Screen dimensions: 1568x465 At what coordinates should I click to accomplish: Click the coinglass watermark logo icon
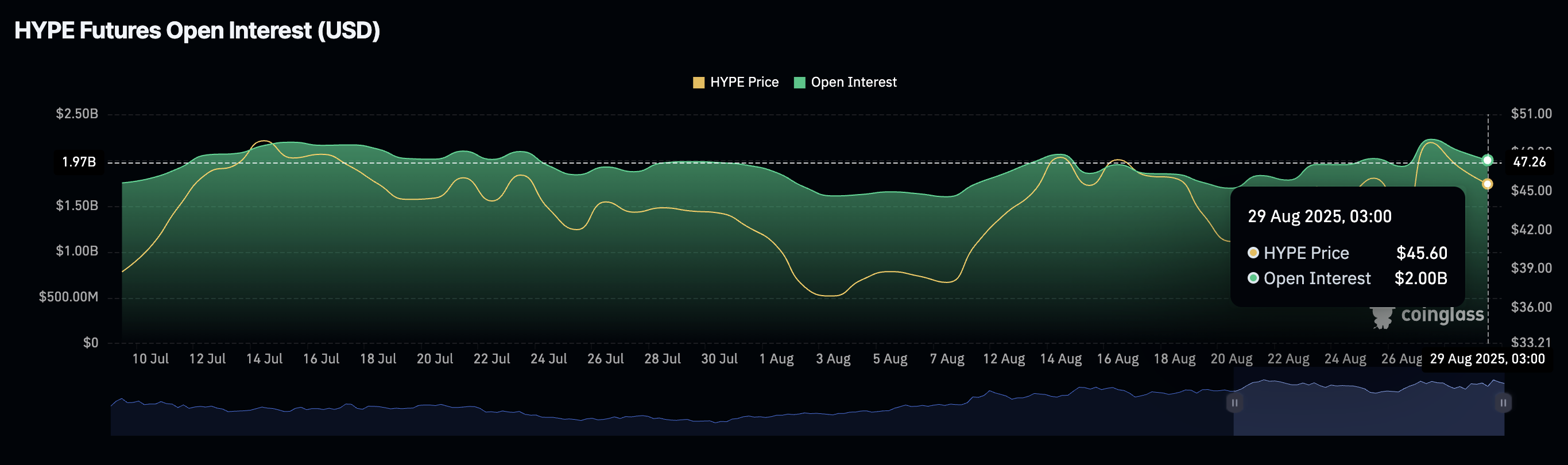[1382, 316]
